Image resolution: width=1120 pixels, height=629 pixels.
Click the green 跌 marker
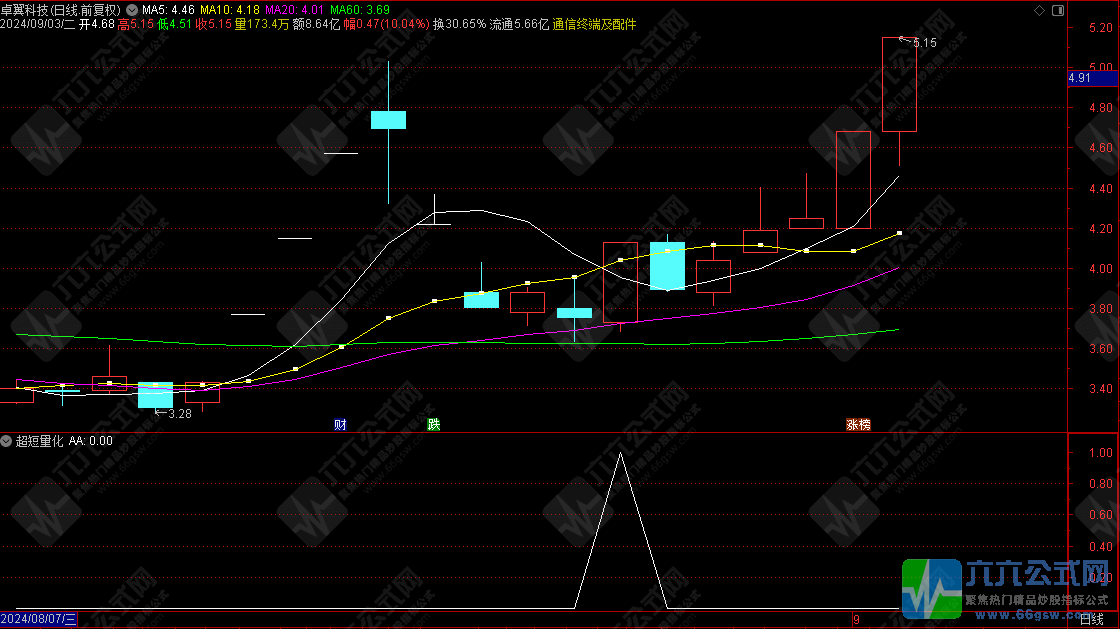click(x=434, y=425)
